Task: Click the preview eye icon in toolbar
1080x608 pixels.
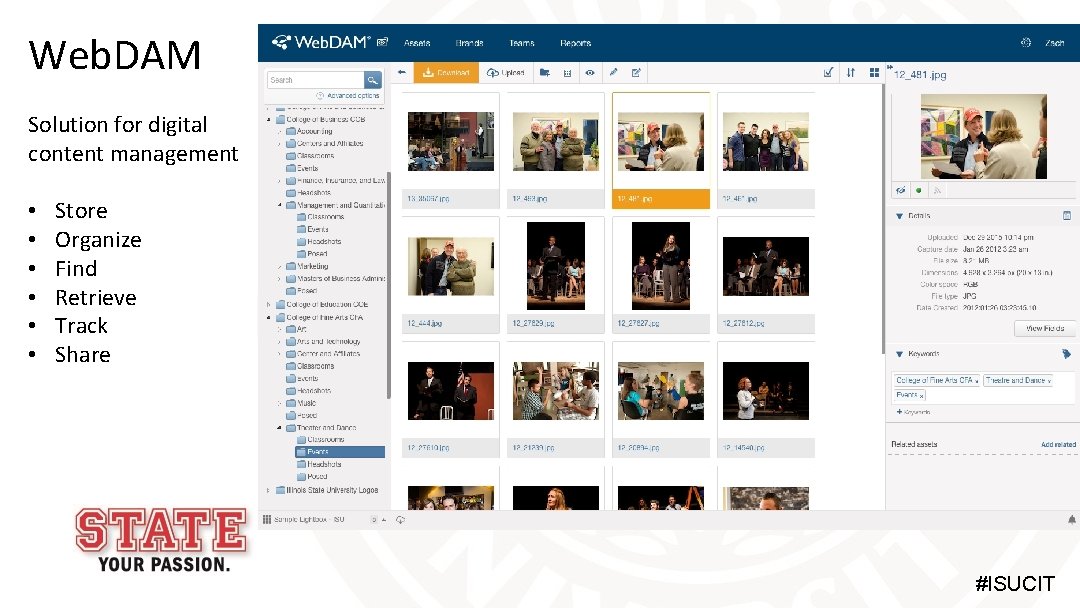Action: point(590,72)
